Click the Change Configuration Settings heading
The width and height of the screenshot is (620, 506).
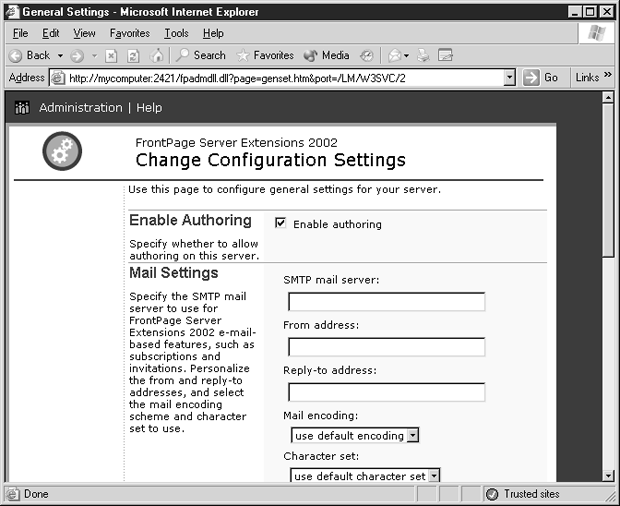click(x=270, y=160)
